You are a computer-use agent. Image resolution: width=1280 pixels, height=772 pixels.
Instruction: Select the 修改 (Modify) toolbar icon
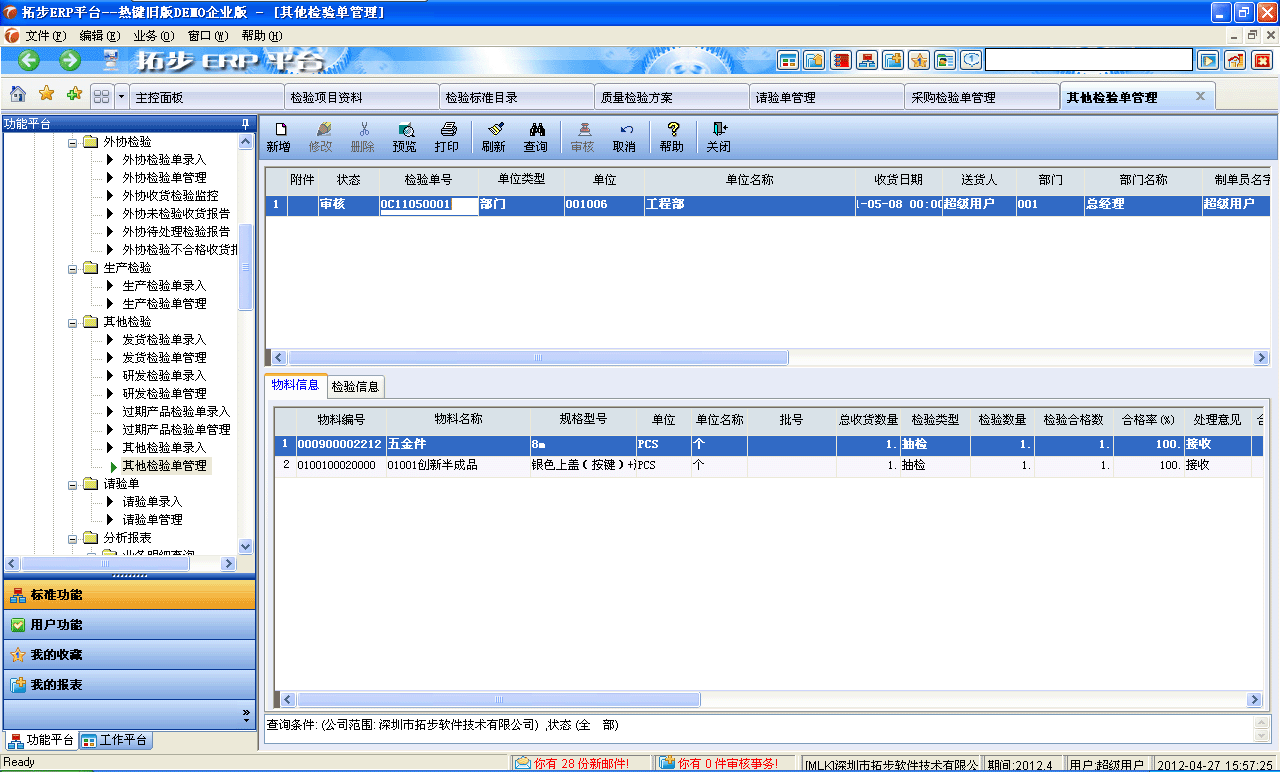click(x=323, y=137)
